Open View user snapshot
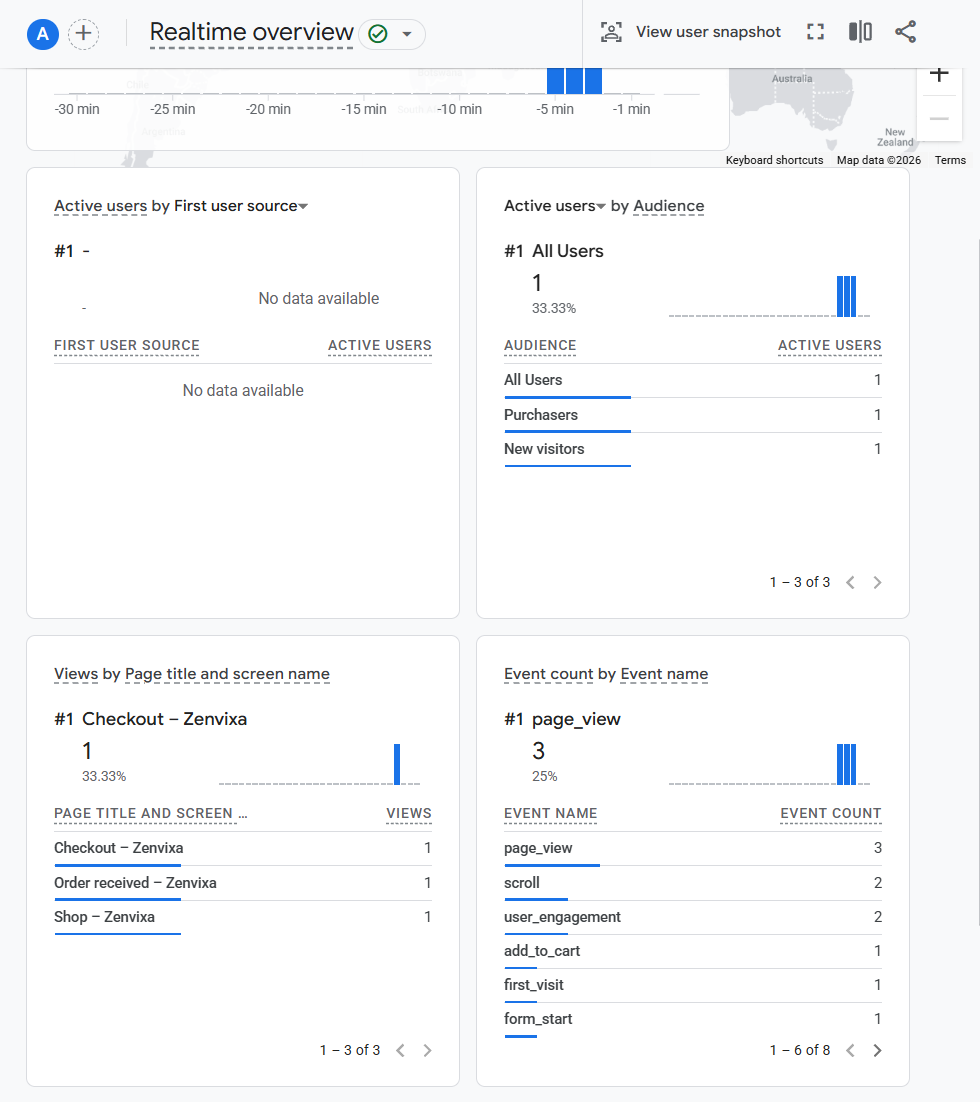The image size is (980, 1102). pos(690,32)
